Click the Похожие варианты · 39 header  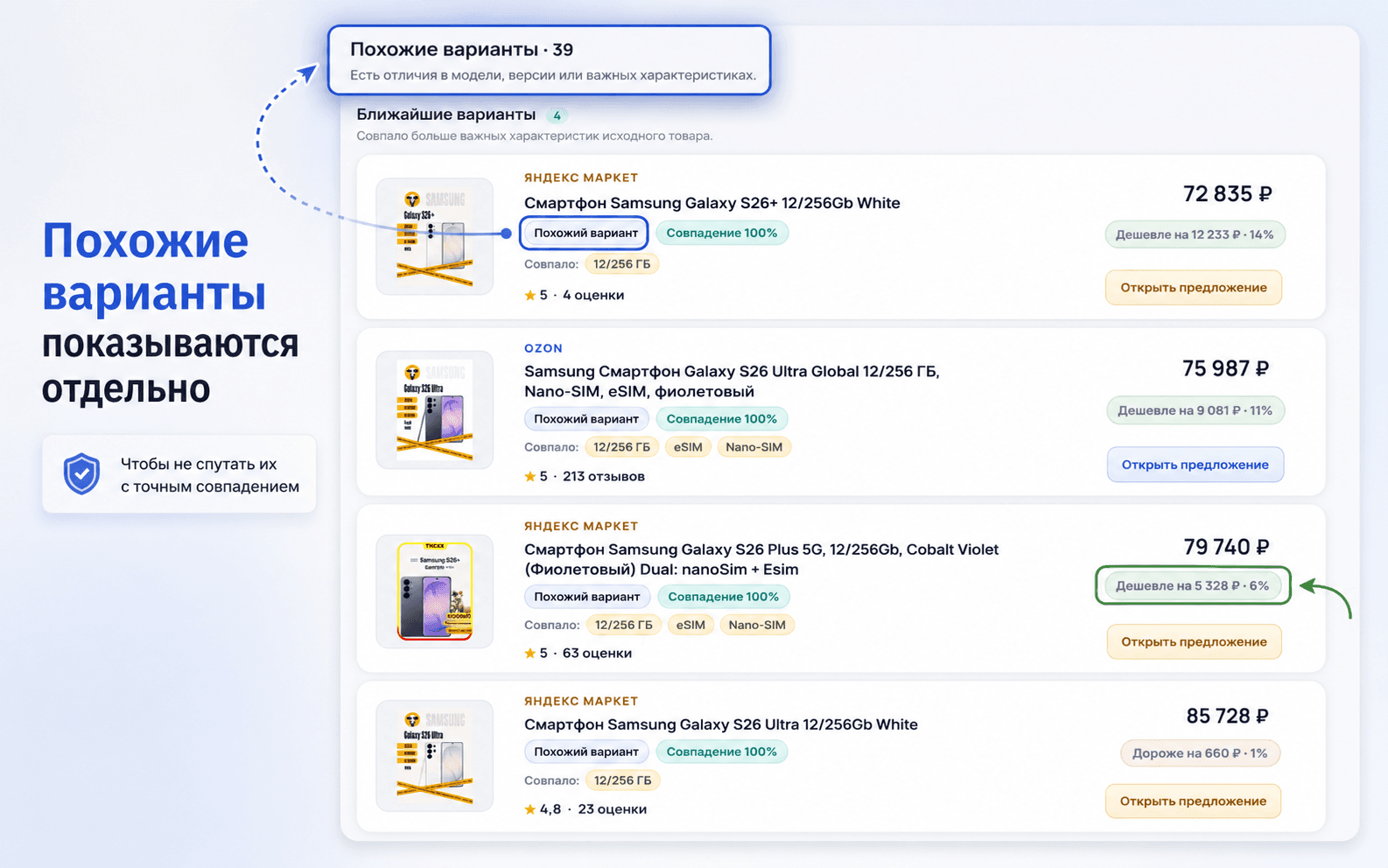(462, 49)
